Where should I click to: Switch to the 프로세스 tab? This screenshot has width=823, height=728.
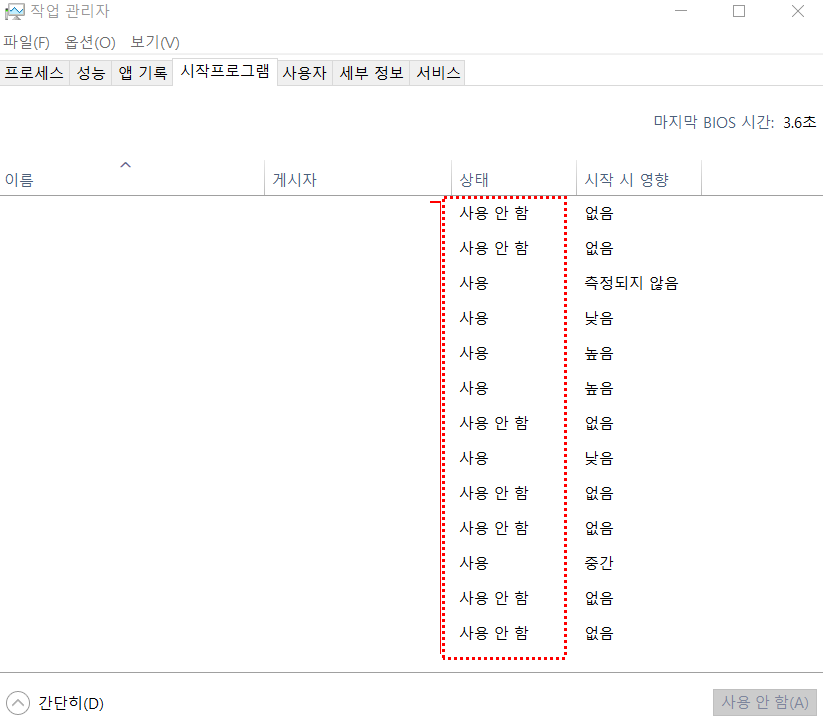coord(34,72)
